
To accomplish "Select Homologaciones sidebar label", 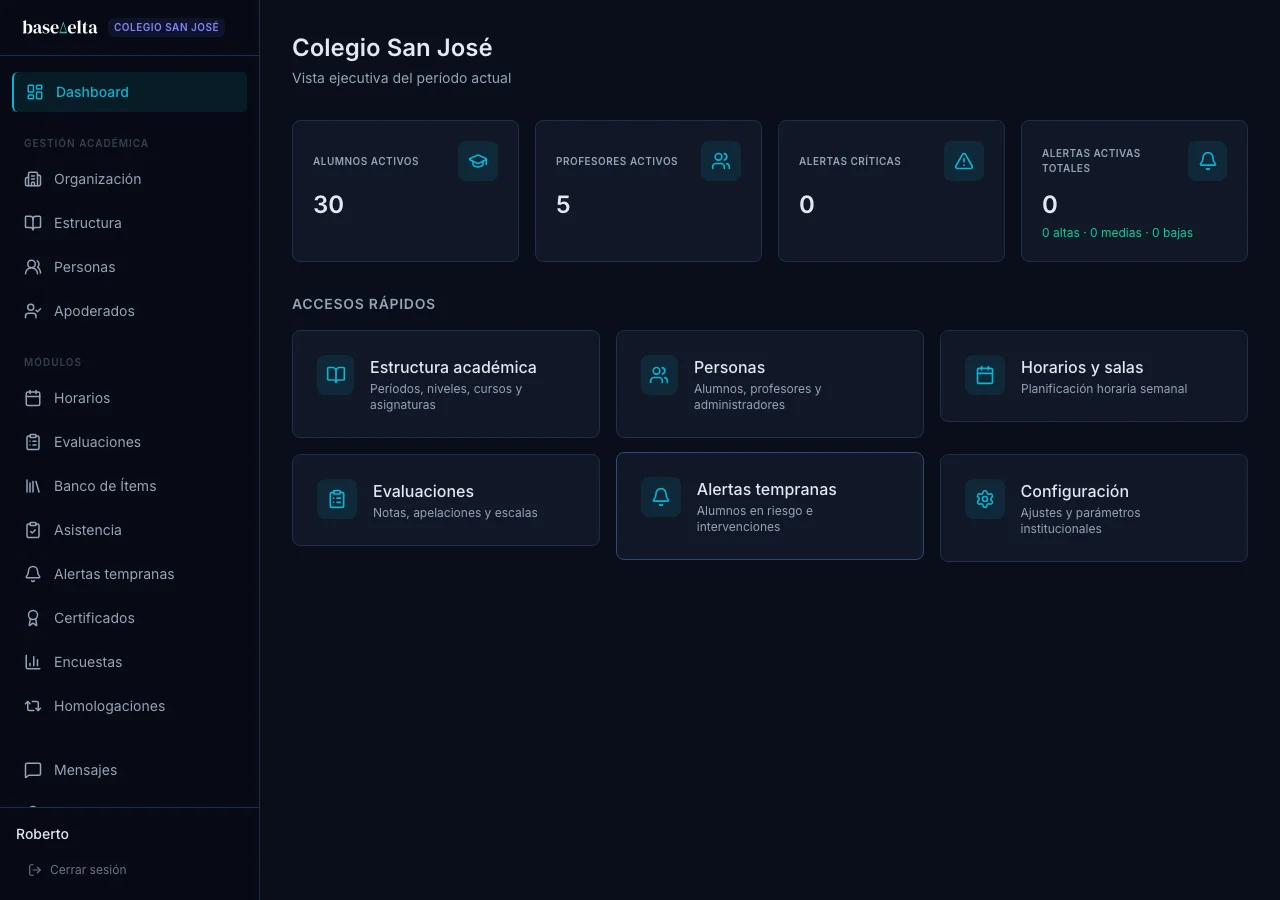I will click(x=110, y=706).
